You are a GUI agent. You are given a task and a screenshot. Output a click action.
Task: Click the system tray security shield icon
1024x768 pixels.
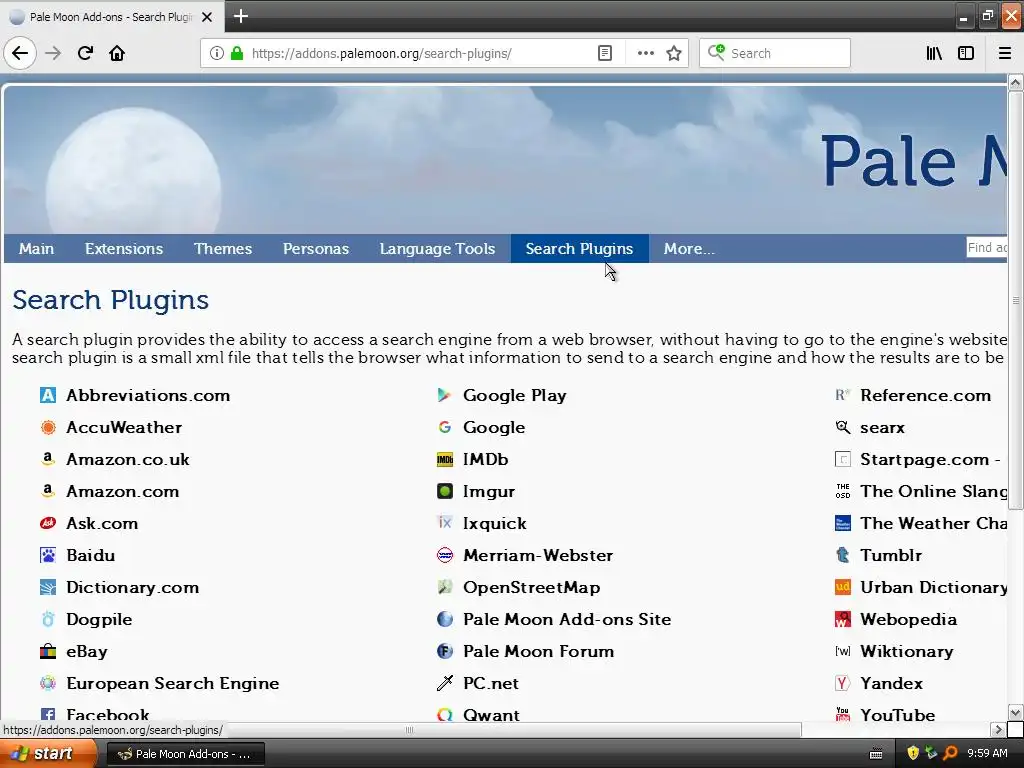click(913, 753)
